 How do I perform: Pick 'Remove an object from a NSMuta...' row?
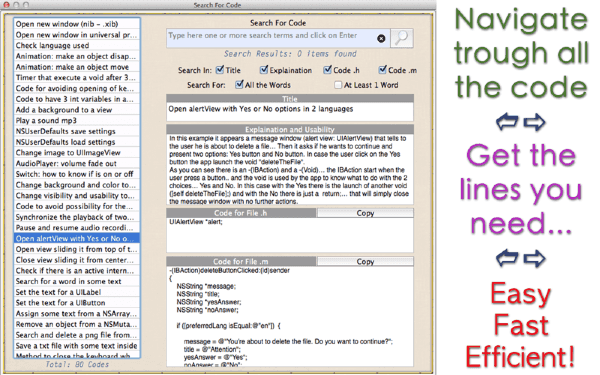click(x=77, y=324)
